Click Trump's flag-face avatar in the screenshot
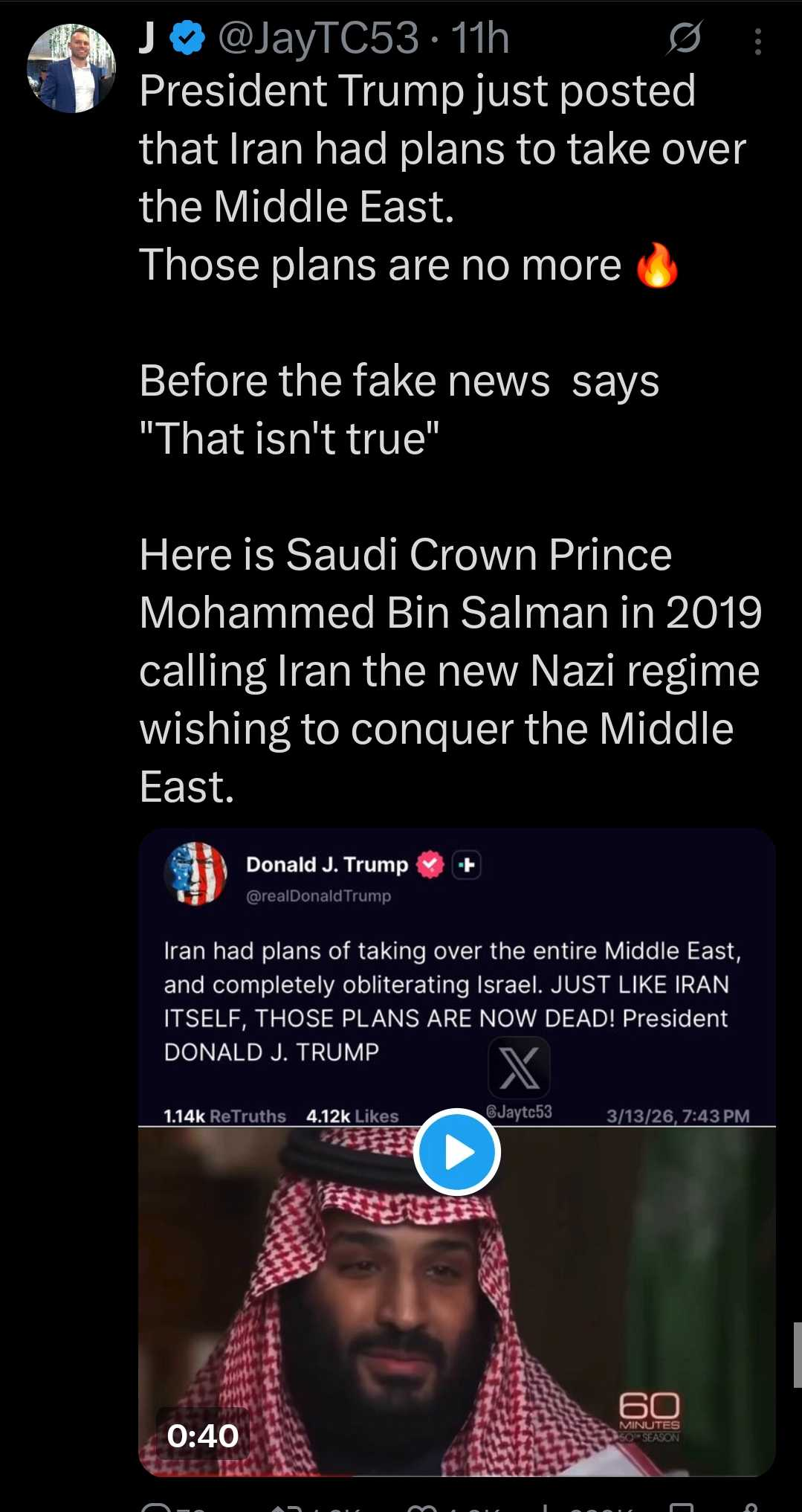Viewport: 802px width, 1512px height. 195,874
